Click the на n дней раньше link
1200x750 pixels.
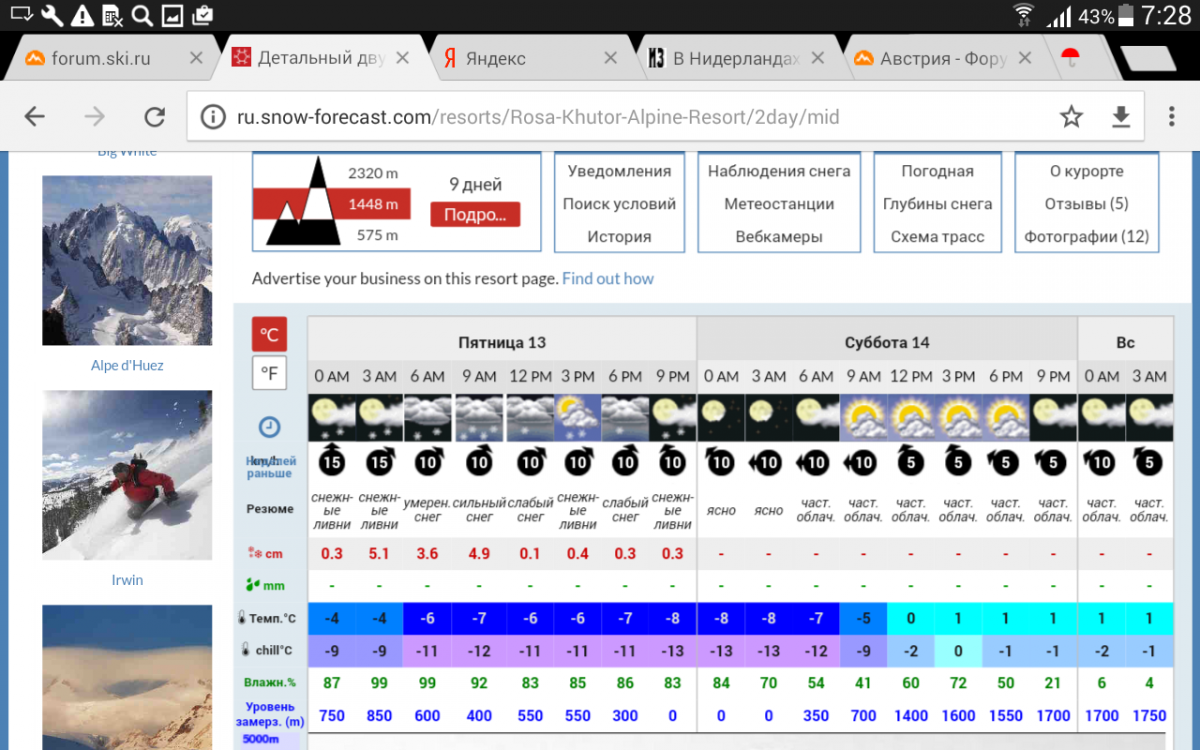coord(270,467)
